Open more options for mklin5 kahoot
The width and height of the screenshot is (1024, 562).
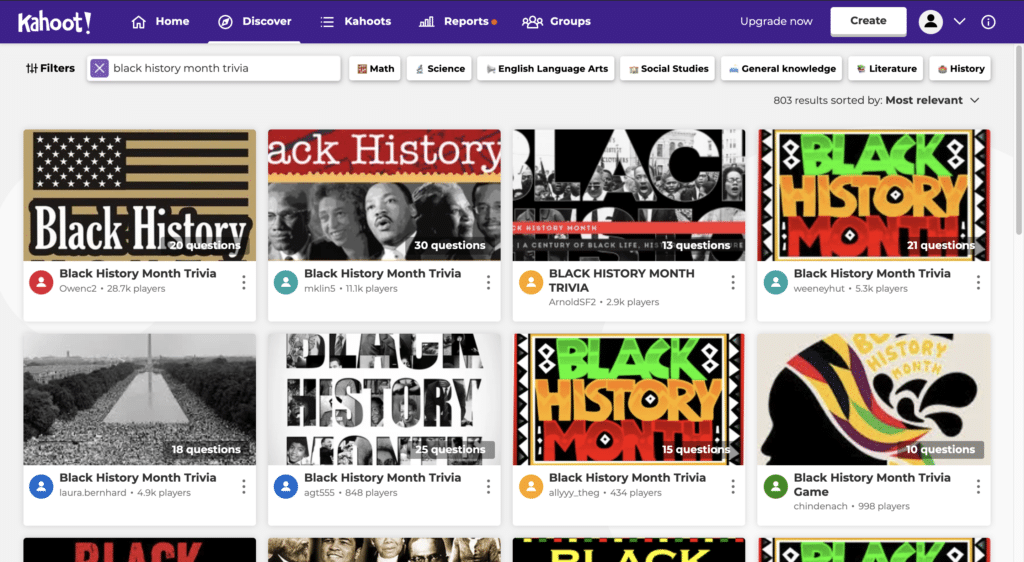coord(488,282)
